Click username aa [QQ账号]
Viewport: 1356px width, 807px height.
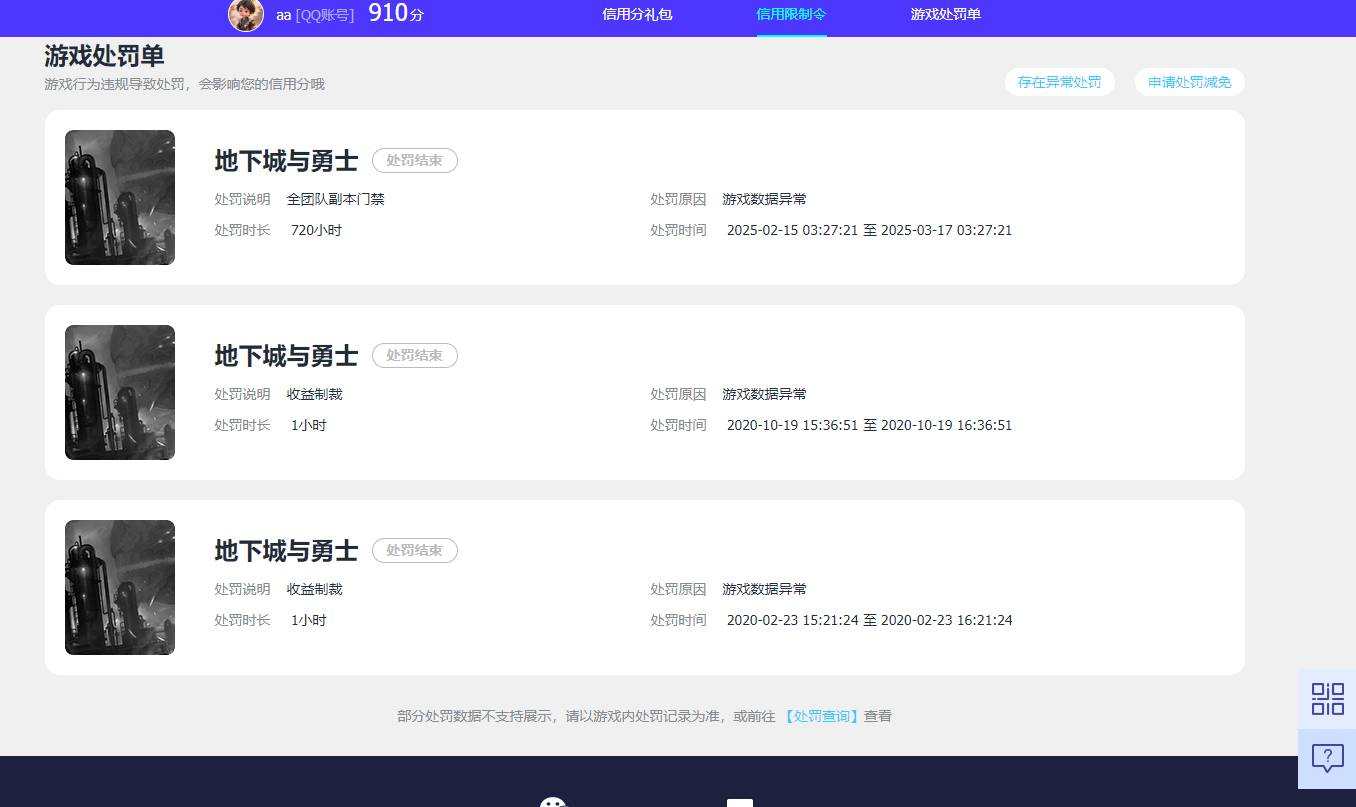click(x=315, y=15)
